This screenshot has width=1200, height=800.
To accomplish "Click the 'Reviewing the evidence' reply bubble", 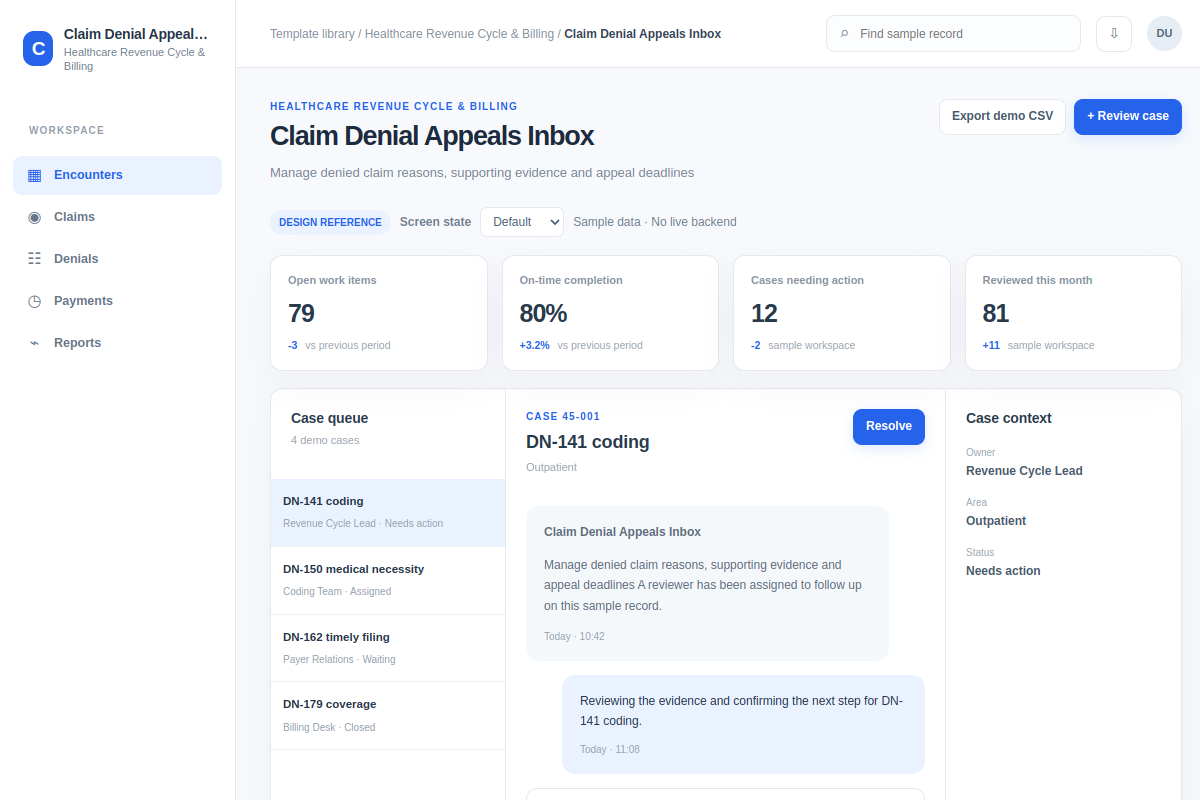I will point(743,724).
